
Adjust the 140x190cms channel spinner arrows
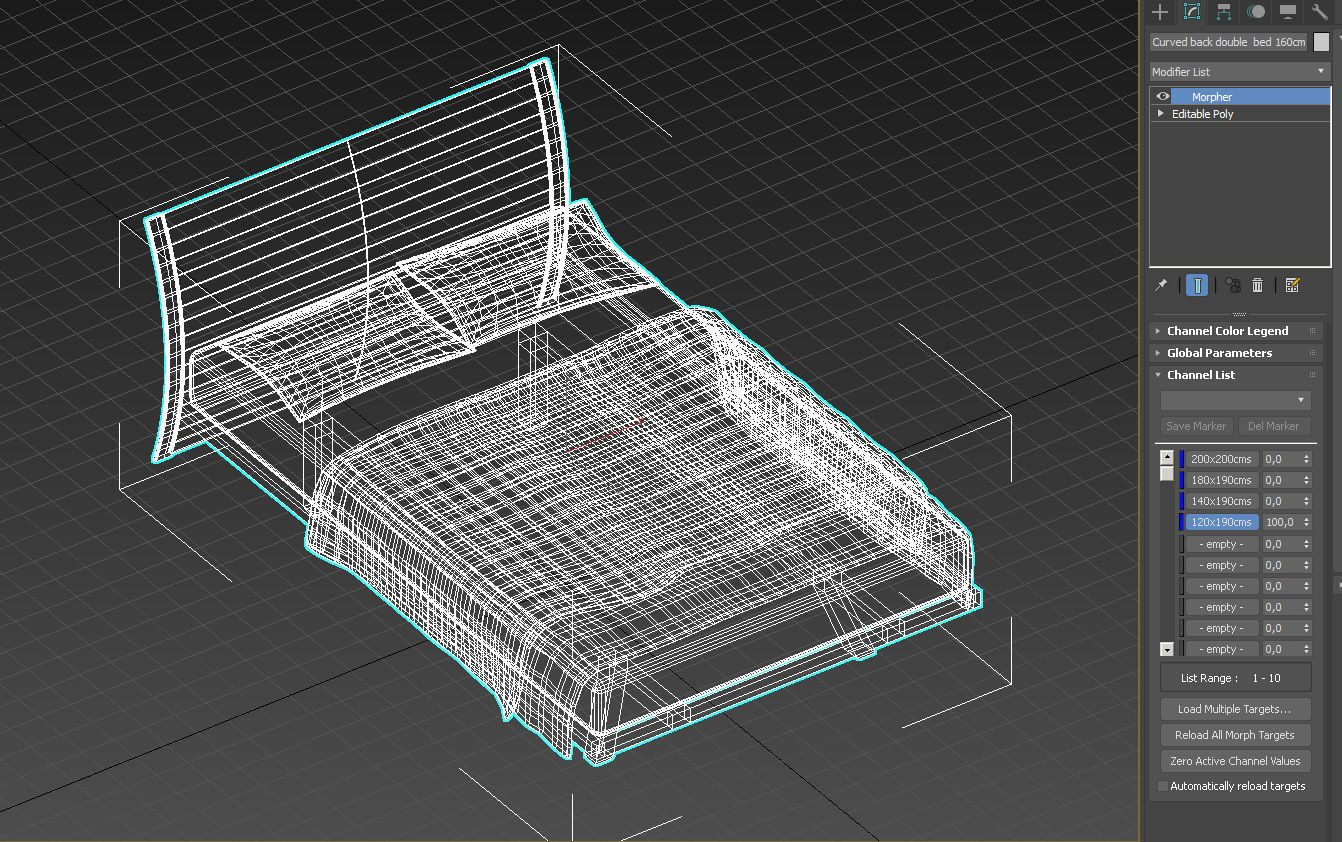tap(1306, 501)
